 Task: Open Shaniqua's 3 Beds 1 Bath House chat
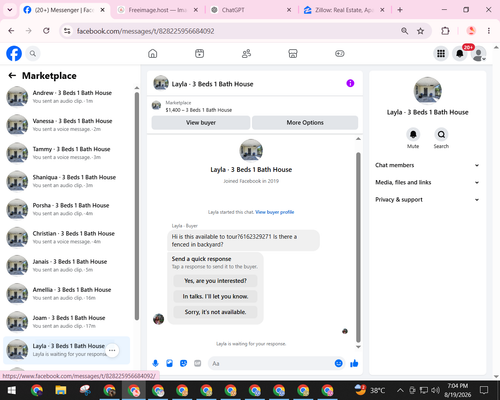click(x=67, y=181)
